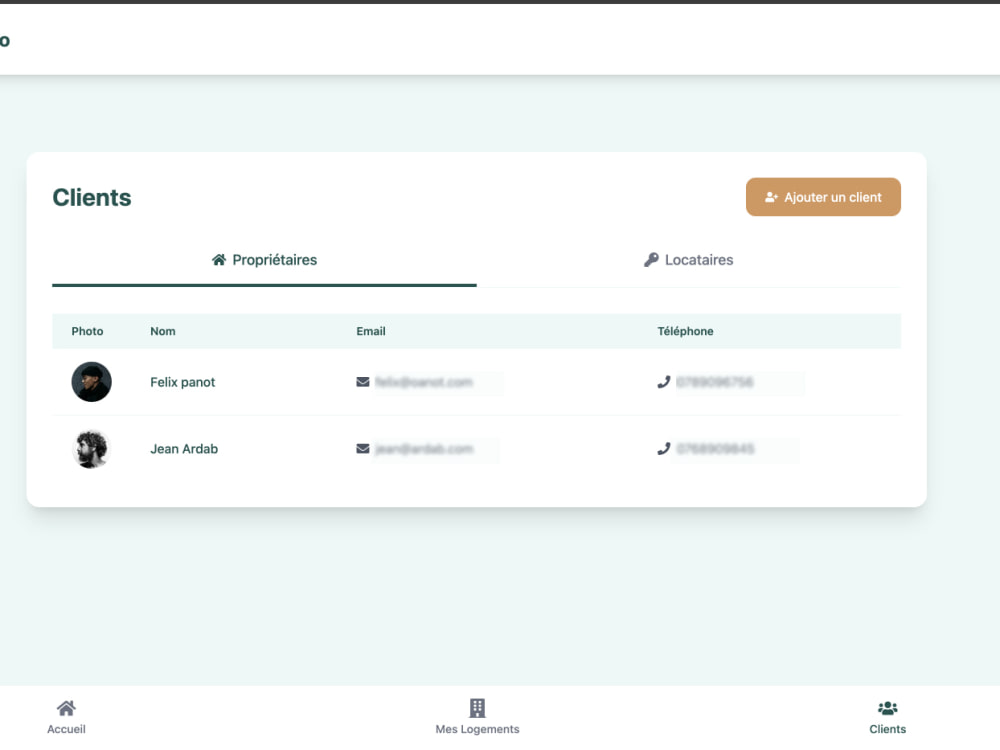The image size is (1000, 750).
Task: Click the Photo column header
Action: click(87, 331)
